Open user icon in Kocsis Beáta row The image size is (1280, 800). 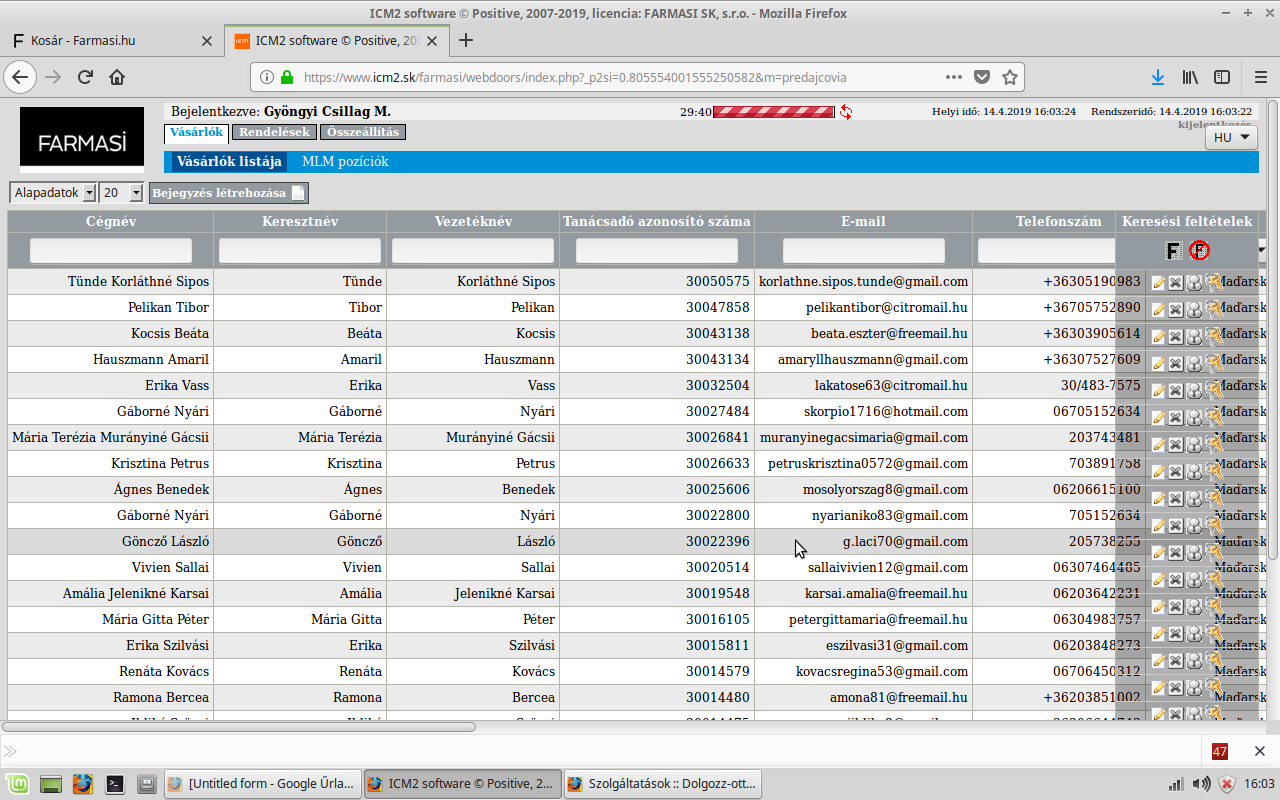(x=1193, y=336)
